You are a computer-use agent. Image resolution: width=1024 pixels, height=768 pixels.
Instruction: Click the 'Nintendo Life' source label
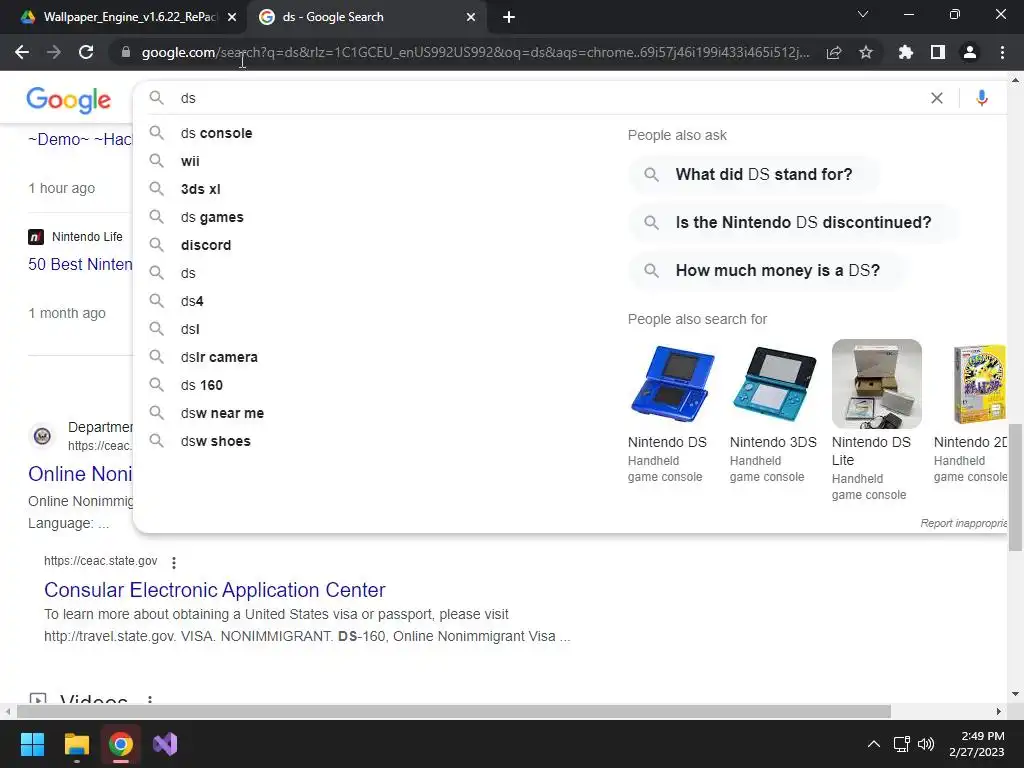(87, 237)
